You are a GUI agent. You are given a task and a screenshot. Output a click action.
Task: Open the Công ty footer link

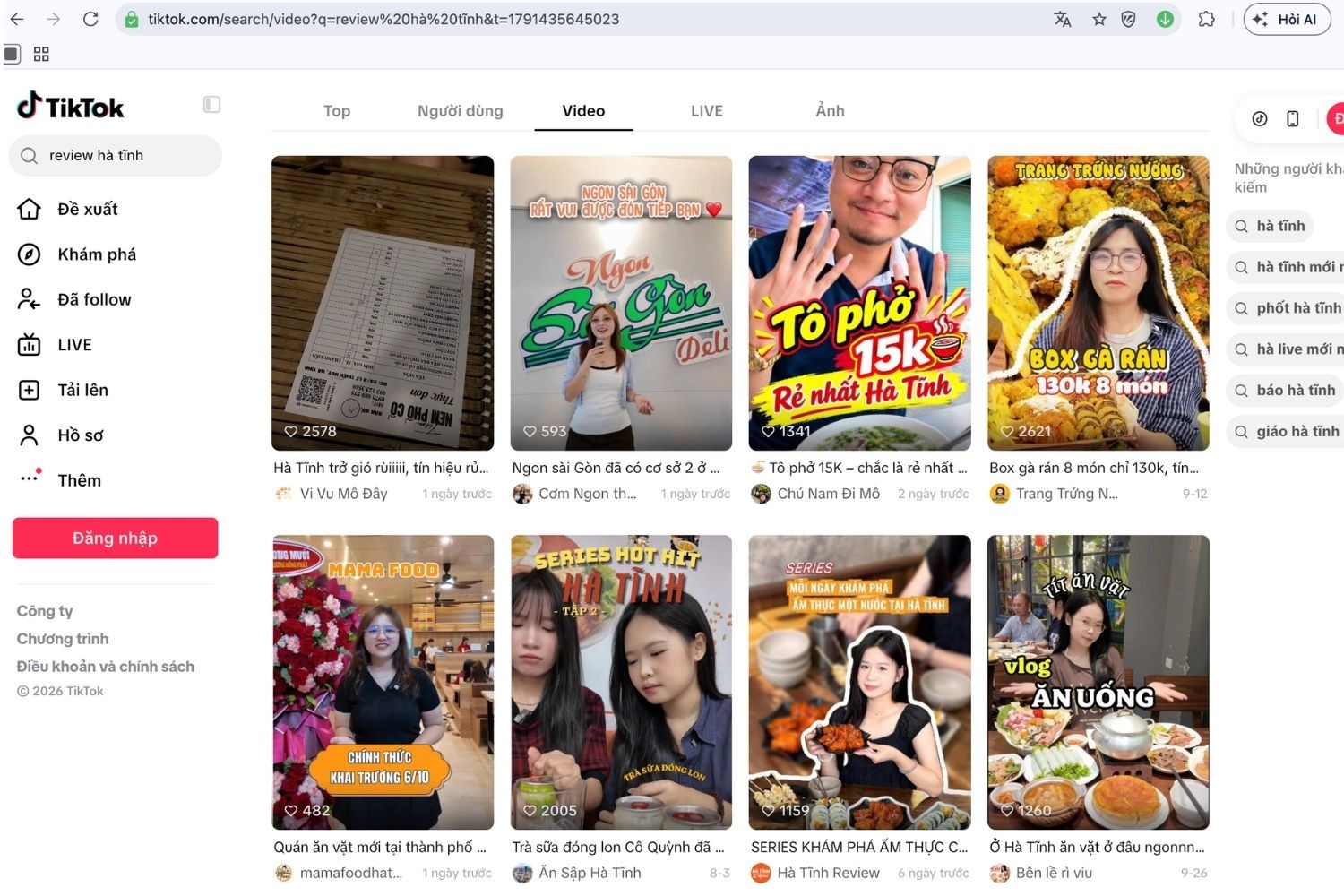pos(45,611)
